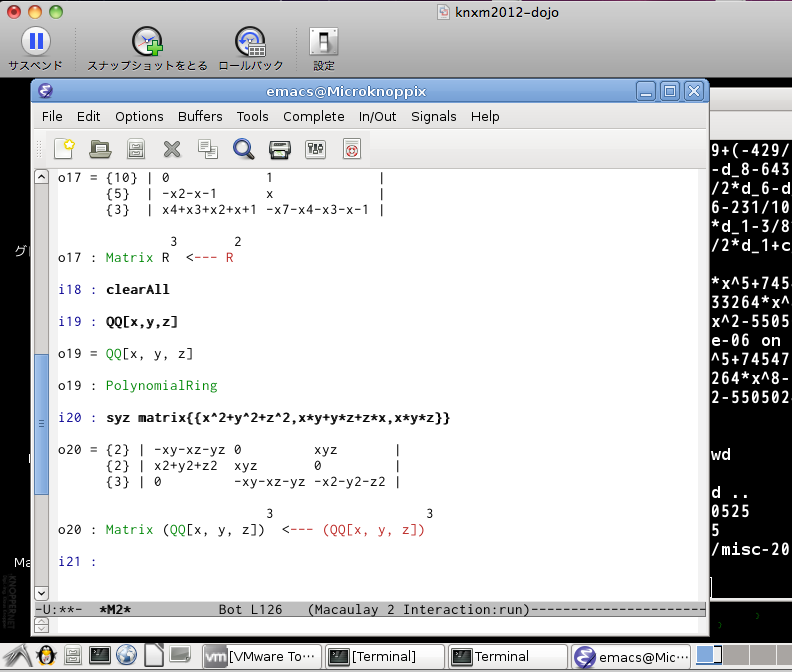Click the Rollback (ロールバック) icon
Image resolution: width=792 pixels, height=672 pixels.
pyautogui.click(x=251, y=41)
